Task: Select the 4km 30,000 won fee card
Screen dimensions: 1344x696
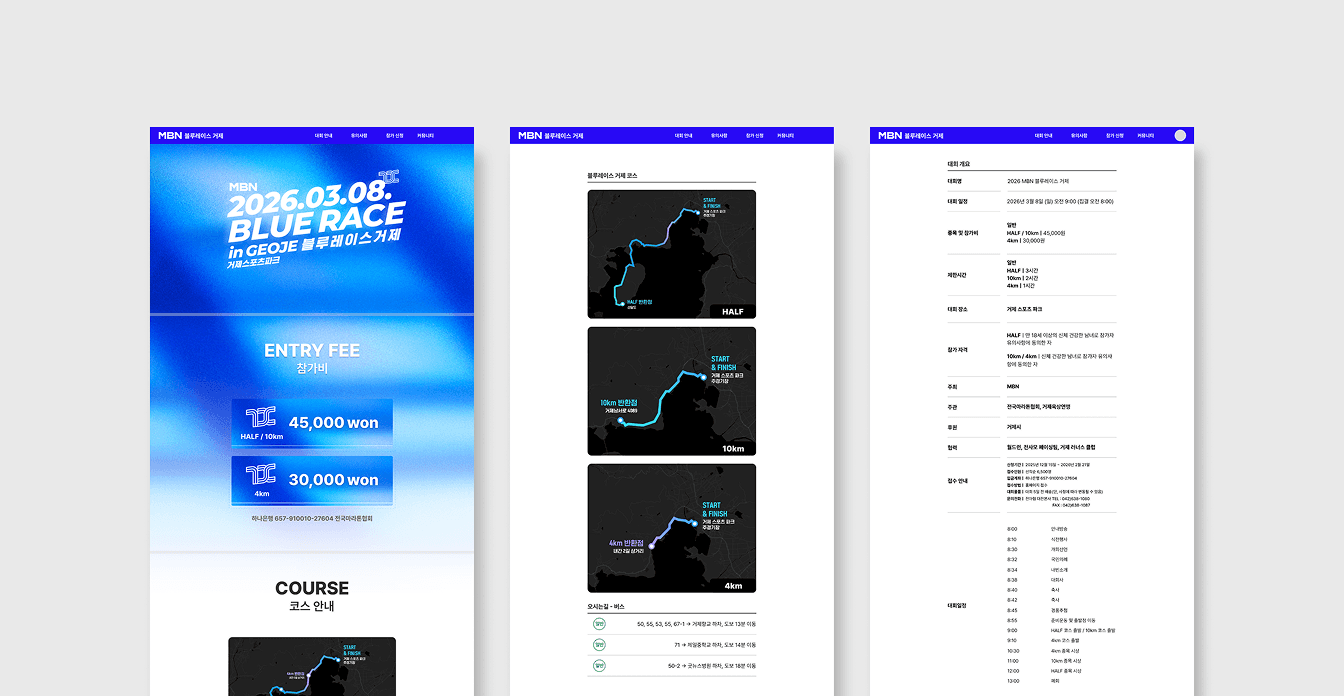Action: pos(312,480)
